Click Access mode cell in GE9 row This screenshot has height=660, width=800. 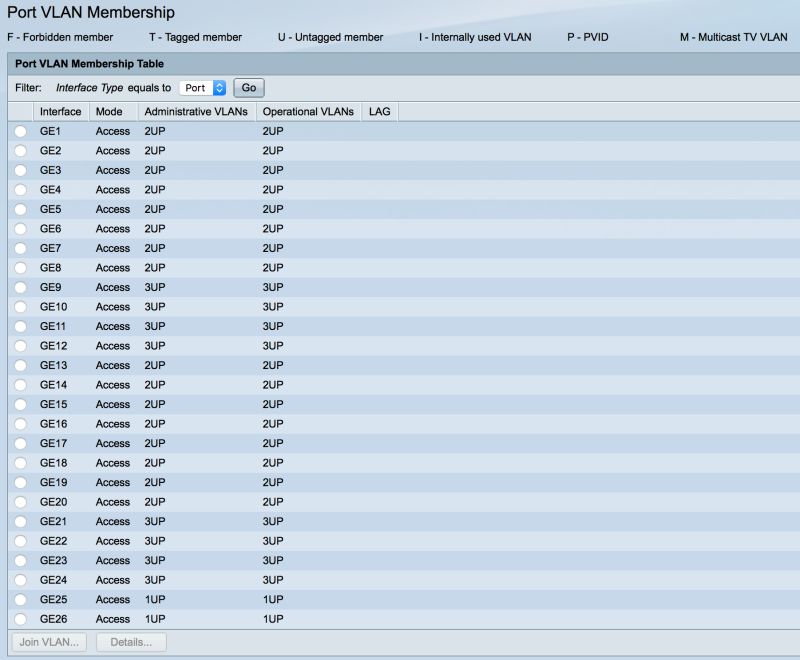113,288
